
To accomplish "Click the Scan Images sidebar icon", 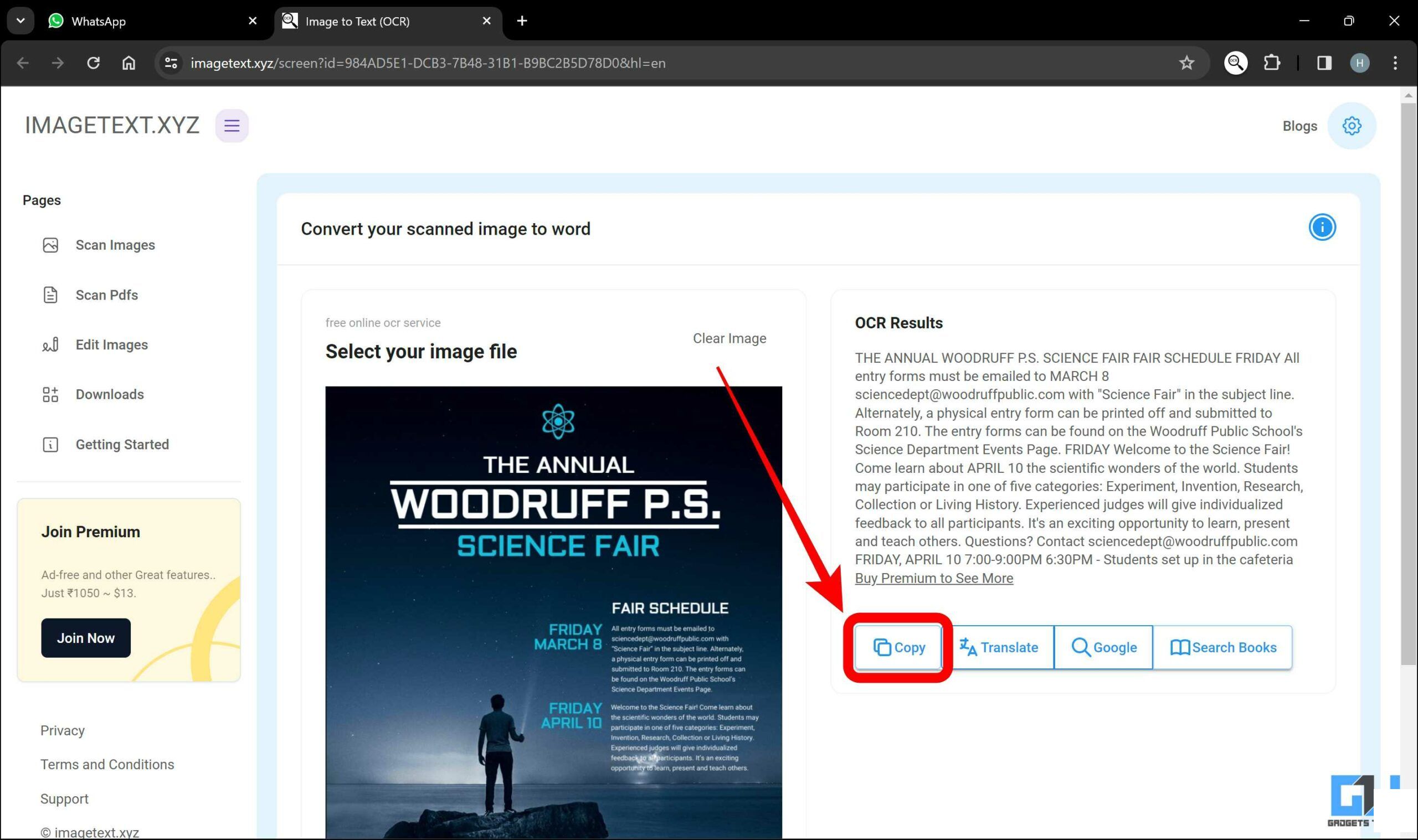I will pyautogui.click(x=51, y=245).
